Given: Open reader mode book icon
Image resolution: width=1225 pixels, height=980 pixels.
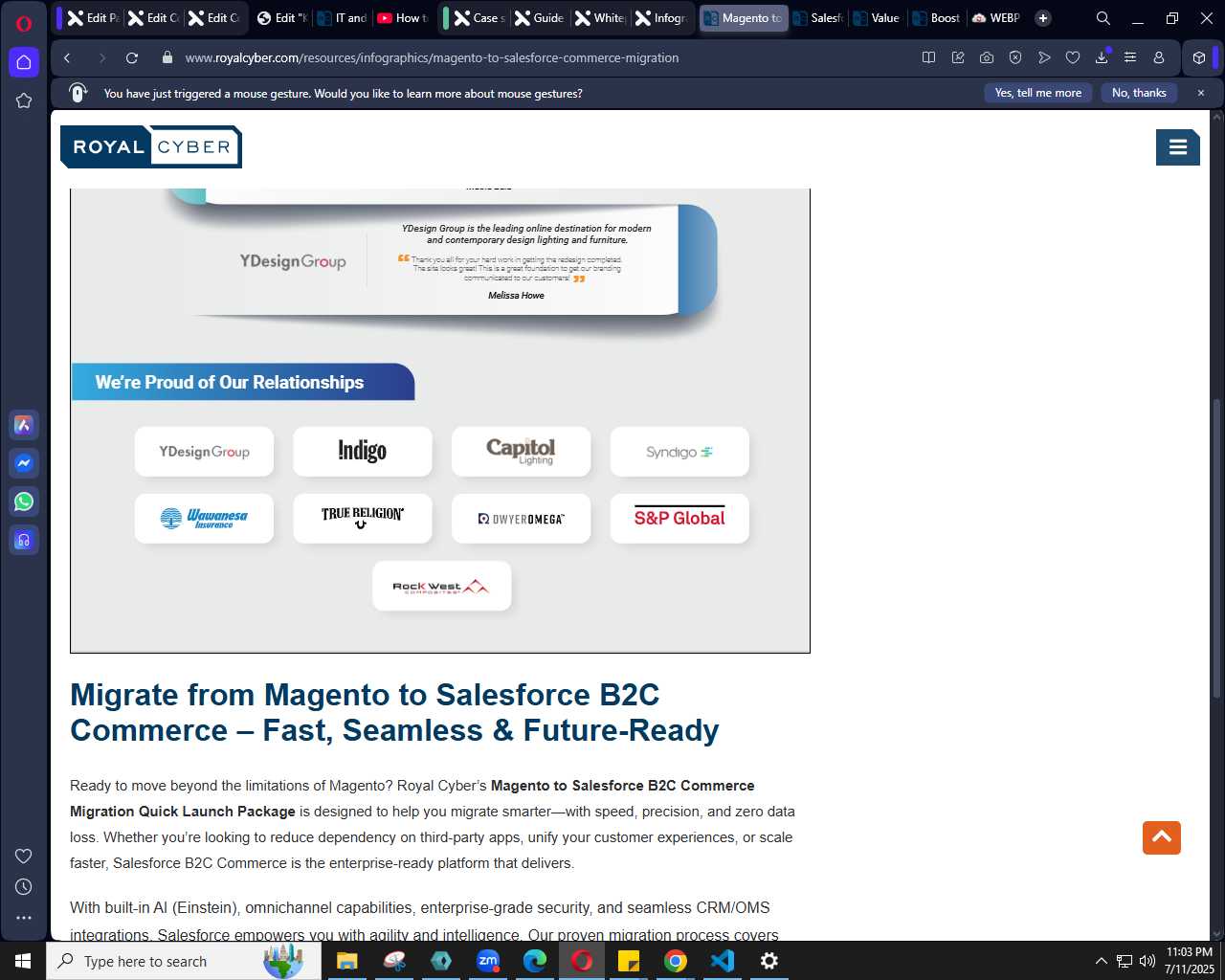Looking at the screenshot, I should (928, 57).
